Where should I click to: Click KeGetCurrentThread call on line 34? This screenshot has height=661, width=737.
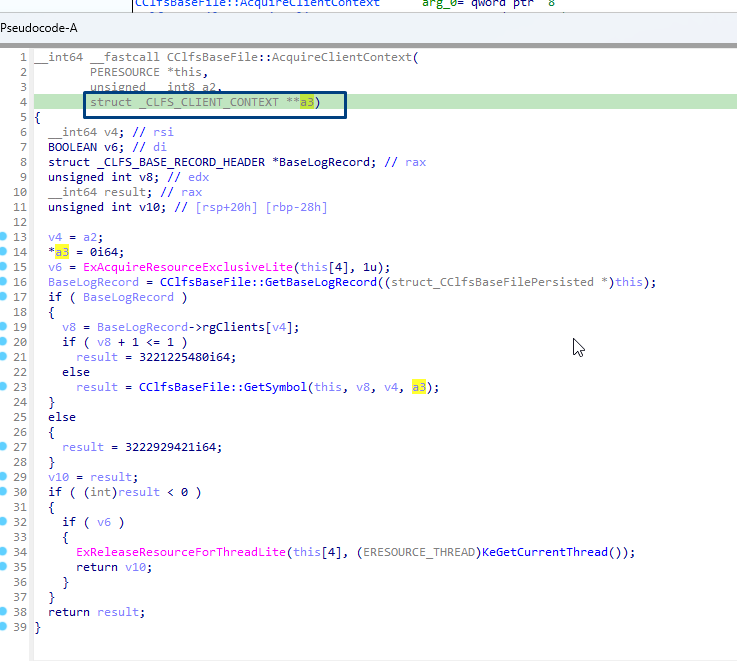[x=545, y=552]
